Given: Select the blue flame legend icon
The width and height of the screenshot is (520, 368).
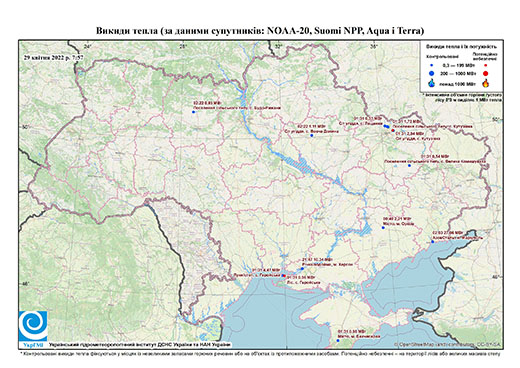Looking at the screenshot, I should tap(431, 83).
